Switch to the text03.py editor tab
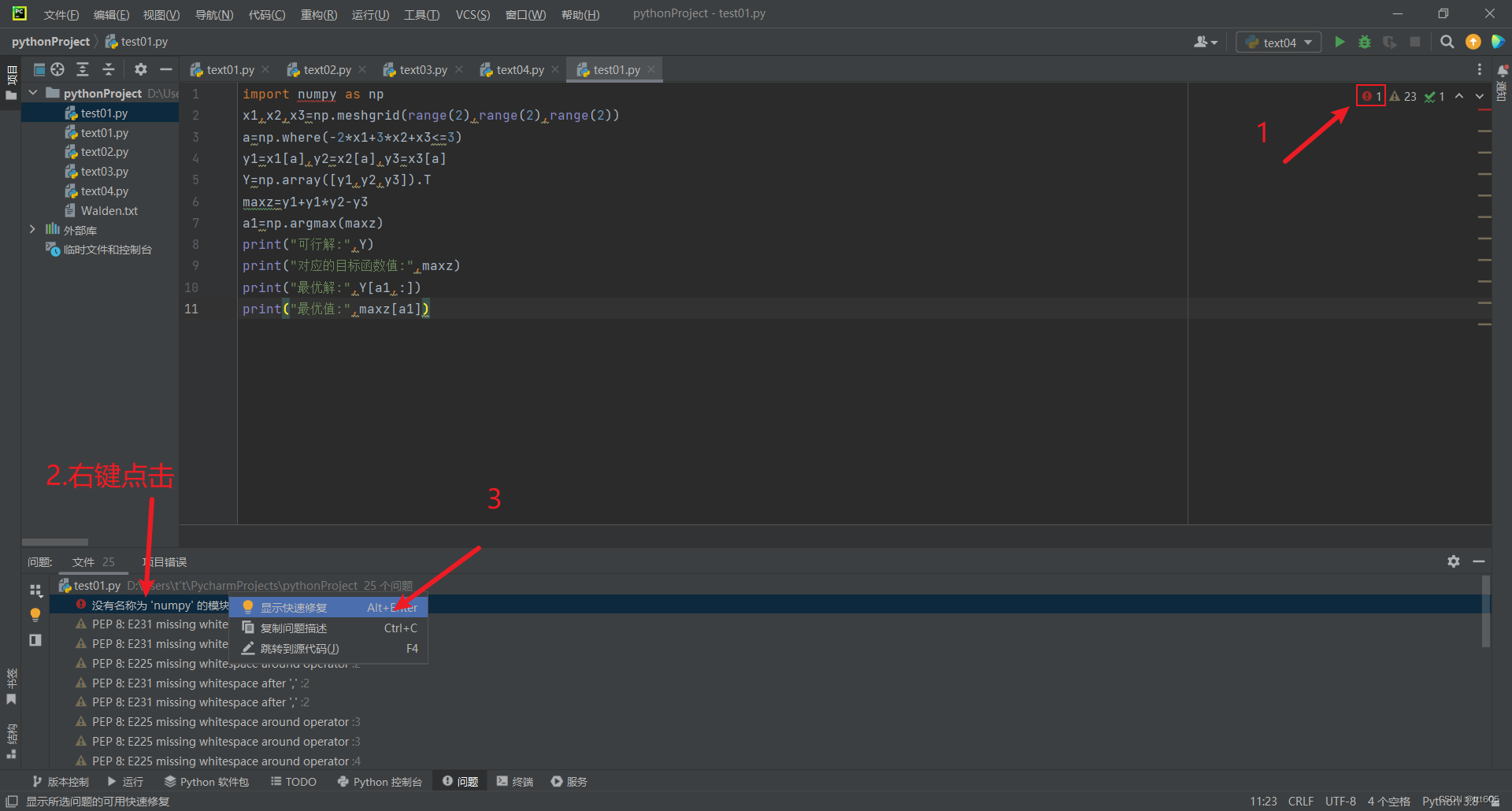 [x=422, y=69]
